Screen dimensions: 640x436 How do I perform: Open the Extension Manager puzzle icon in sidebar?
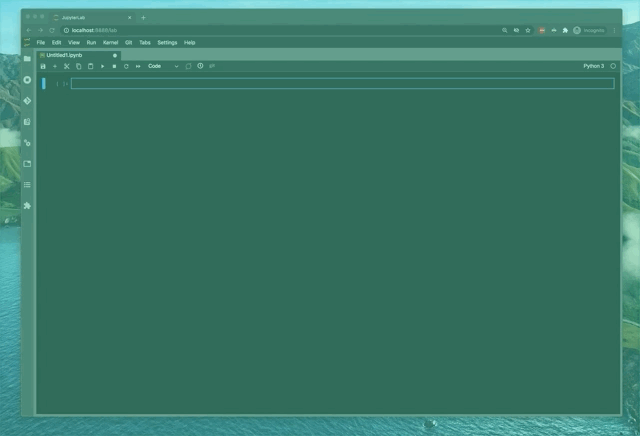tap(27, 206)
